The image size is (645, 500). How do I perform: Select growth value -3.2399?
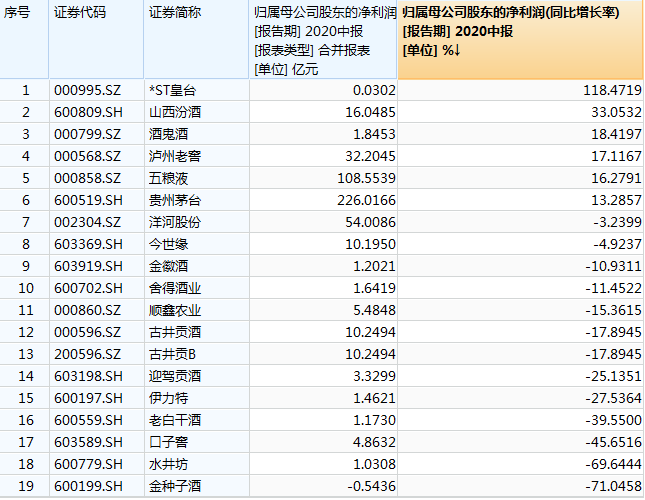[x=617, y=222]
